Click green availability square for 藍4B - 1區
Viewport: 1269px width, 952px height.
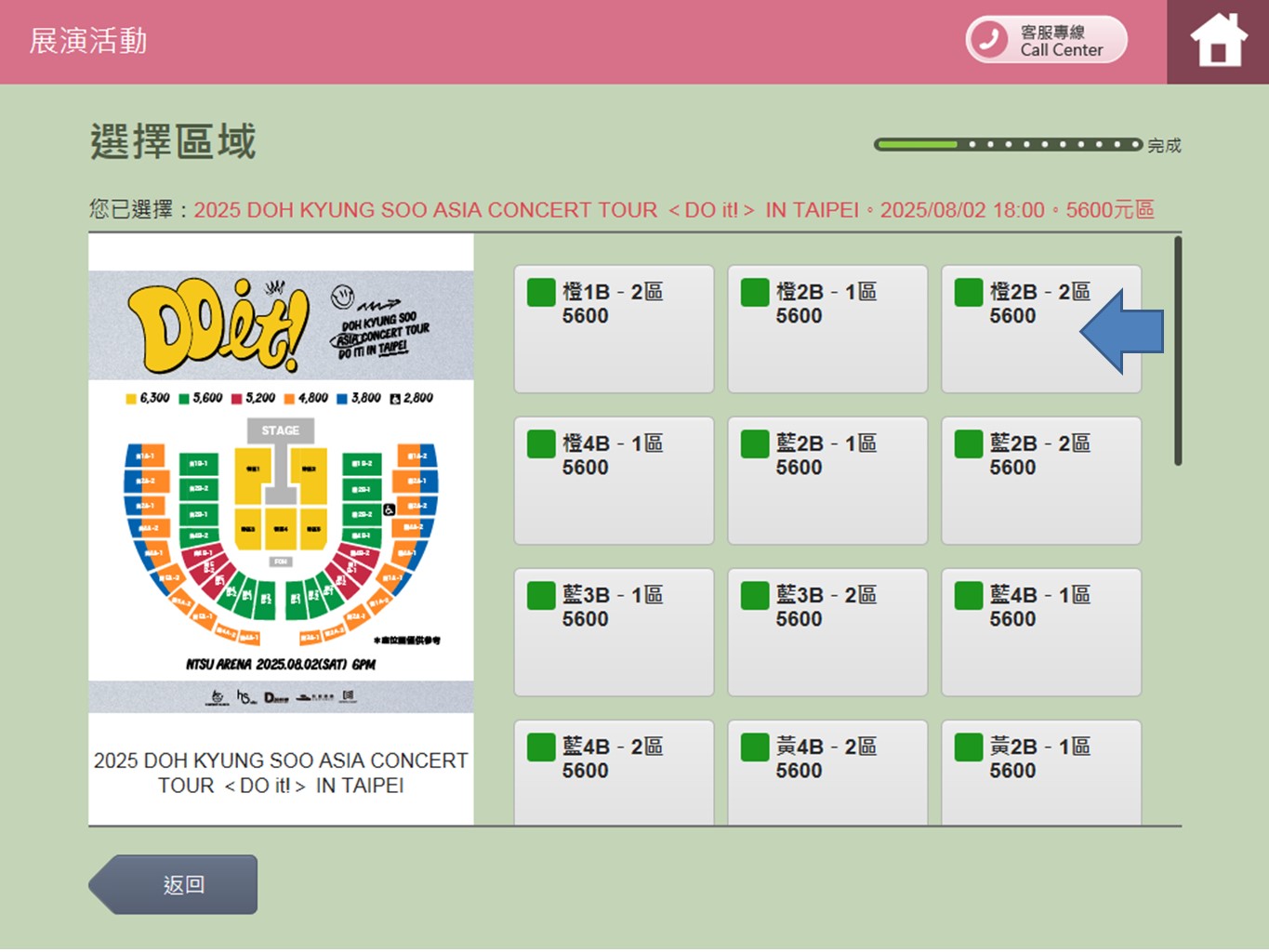point(969,595)
